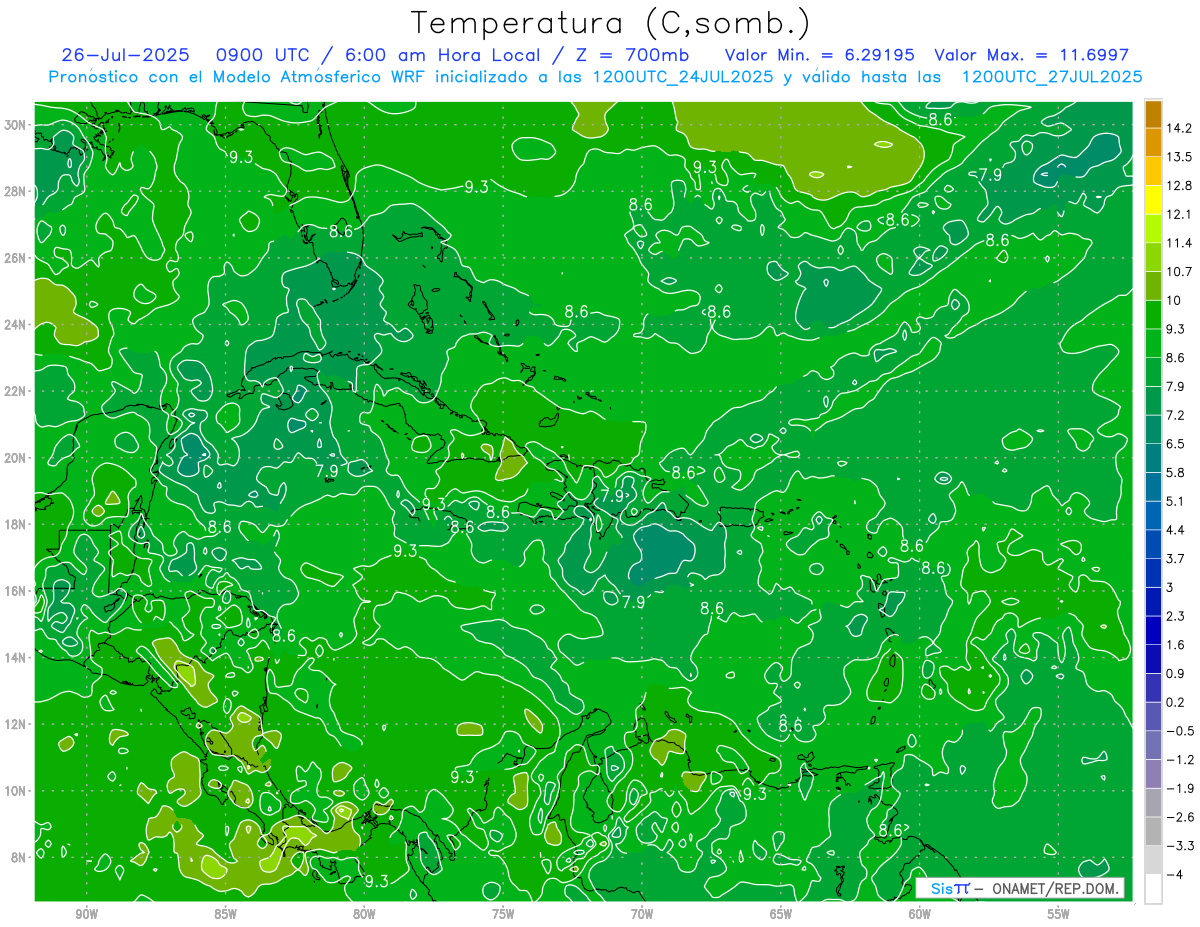Click the colorbar label "1.6"
This screenshot has height=927, width=1200.
tap(1176, 645)
